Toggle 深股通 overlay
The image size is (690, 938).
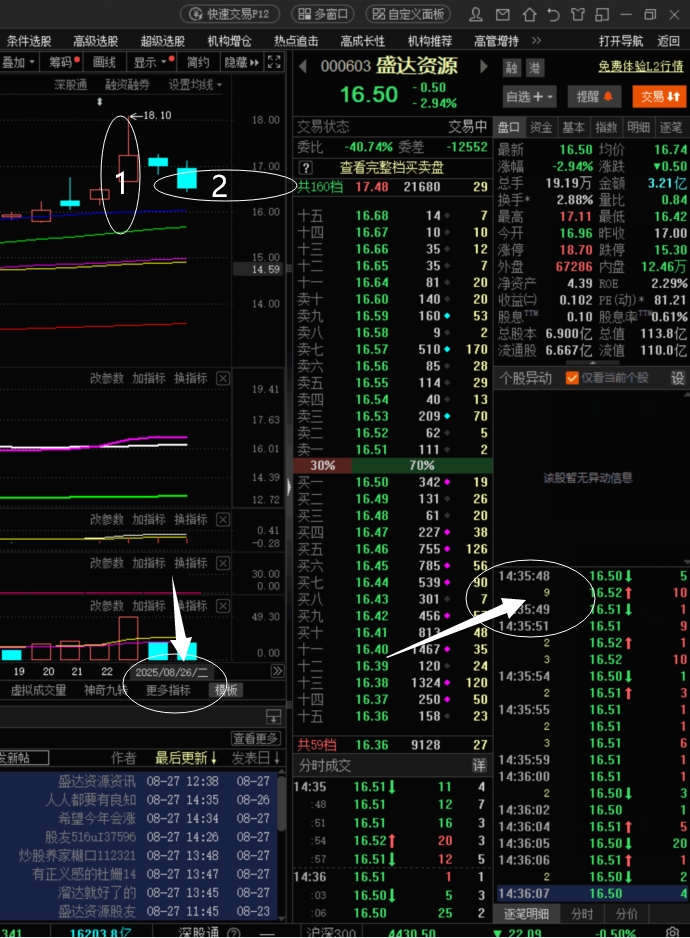pyautogui.click(x=71, y=85)
